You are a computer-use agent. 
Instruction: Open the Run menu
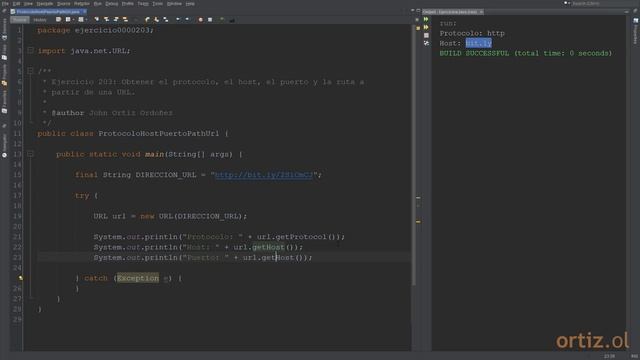point(98,4)
